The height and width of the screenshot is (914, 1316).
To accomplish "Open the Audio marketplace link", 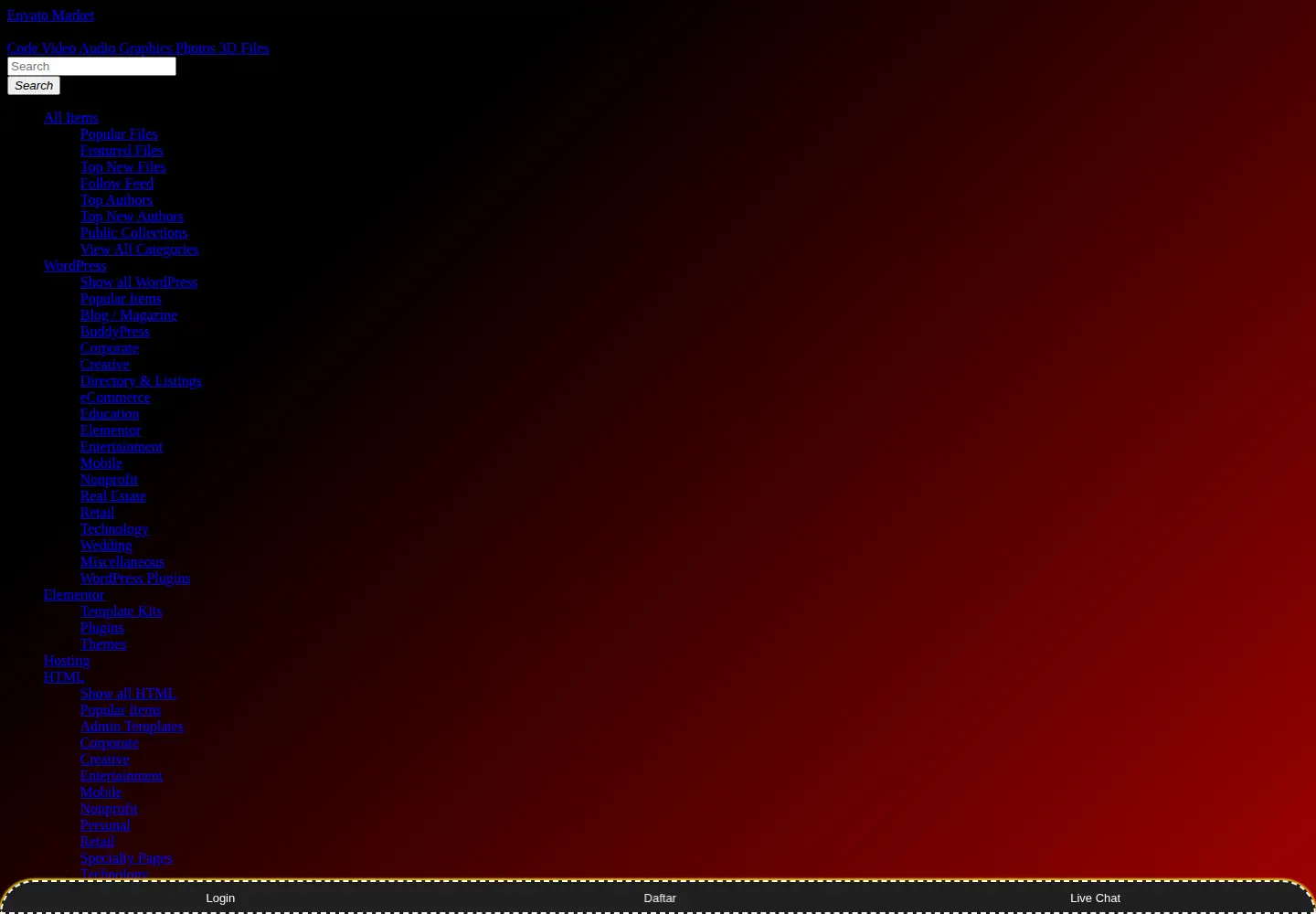I will pyautogui.click(x=97, y=48).
